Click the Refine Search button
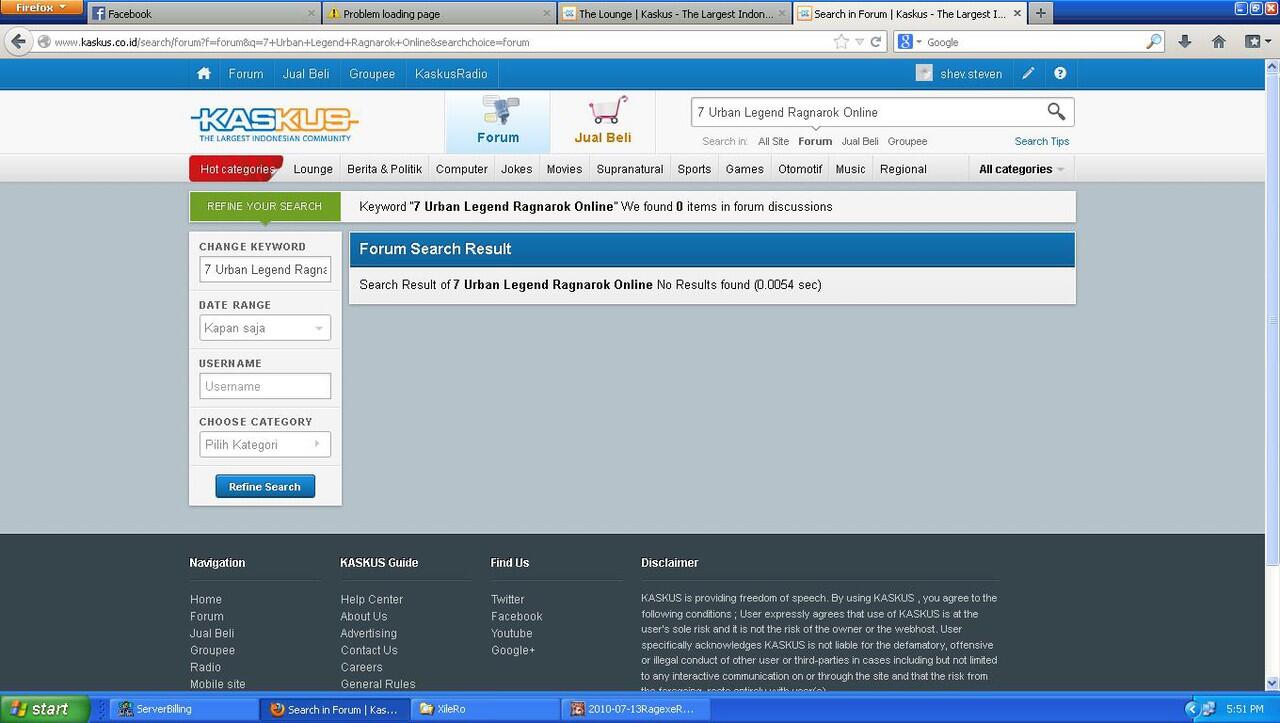1280x723 pixels. [x=265, y=487]
